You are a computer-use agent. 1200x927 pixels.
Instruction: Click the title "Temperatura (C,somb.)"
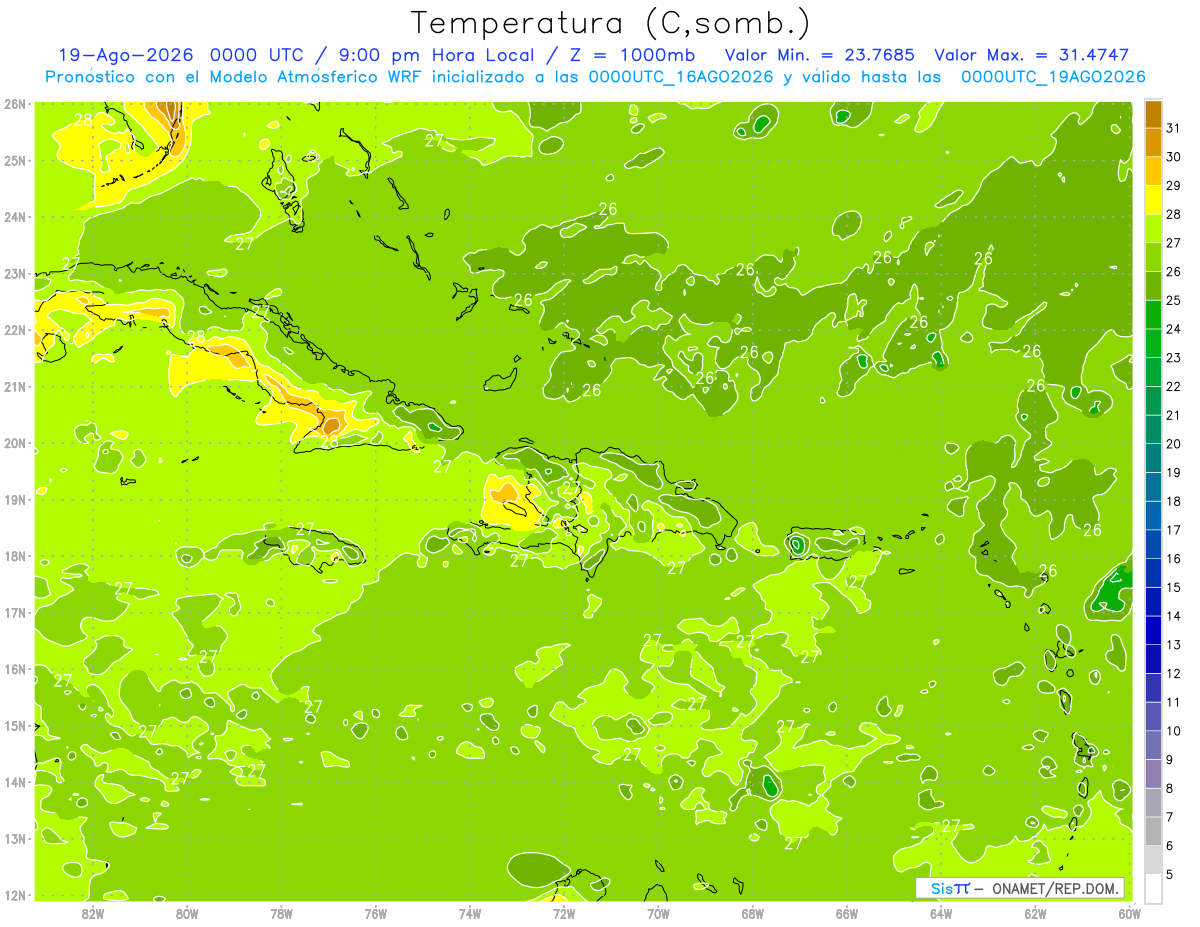coord(611,23)
